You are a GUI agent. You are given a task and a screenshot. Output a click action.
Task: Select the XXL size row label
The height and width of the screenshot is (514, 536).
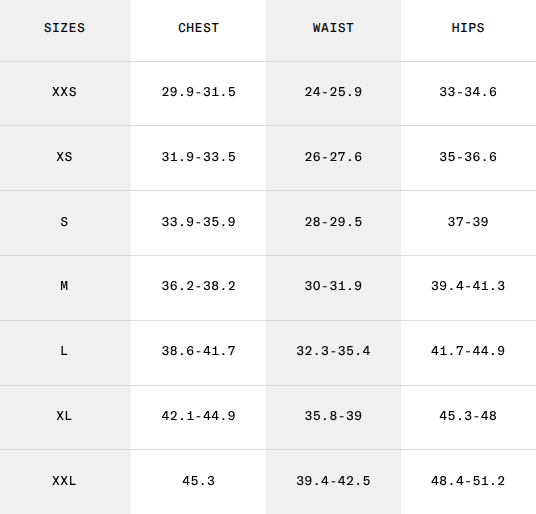64,481
